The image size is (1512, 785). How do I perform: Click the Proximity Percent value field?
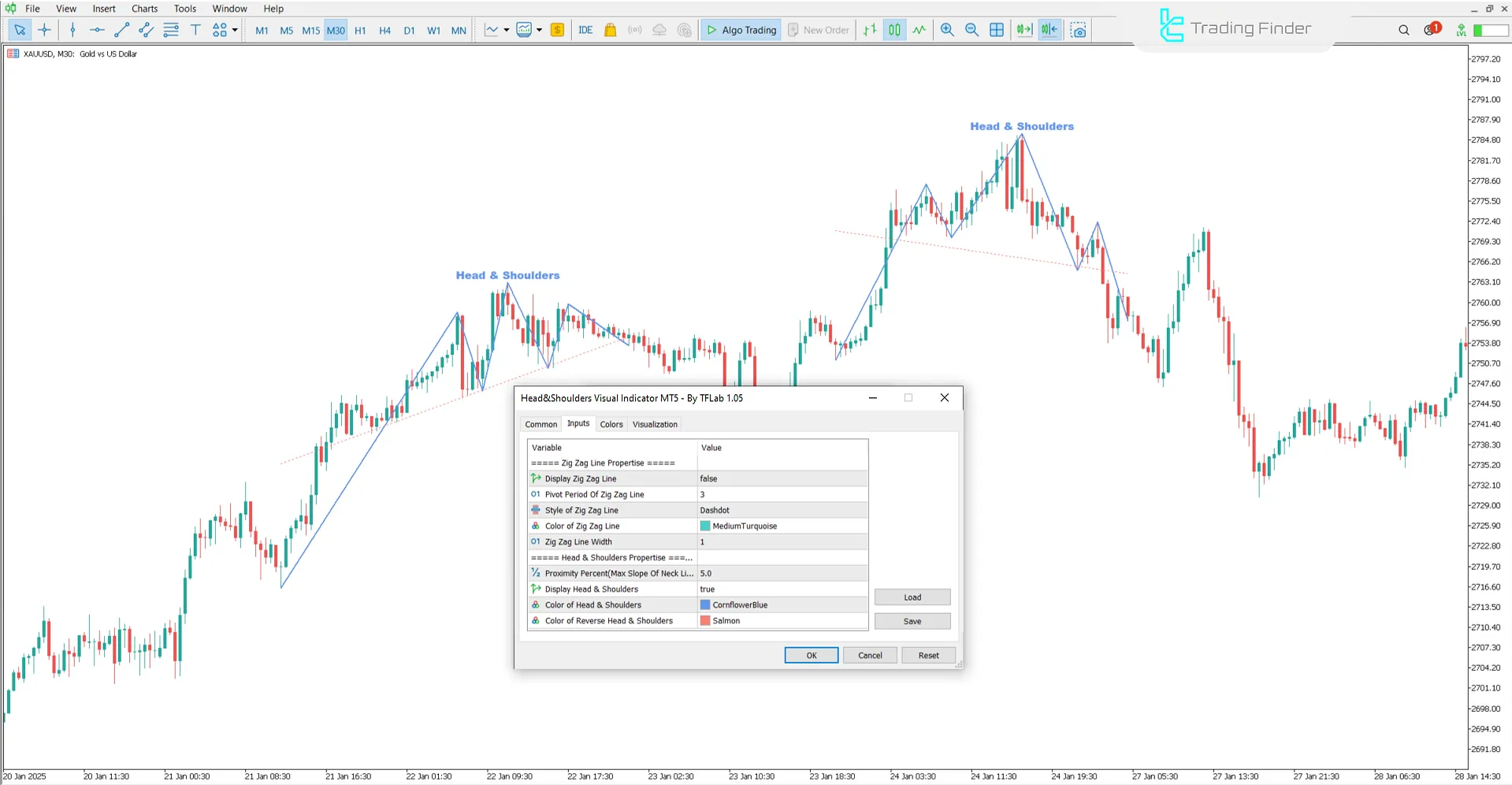(x=782, y=573)
